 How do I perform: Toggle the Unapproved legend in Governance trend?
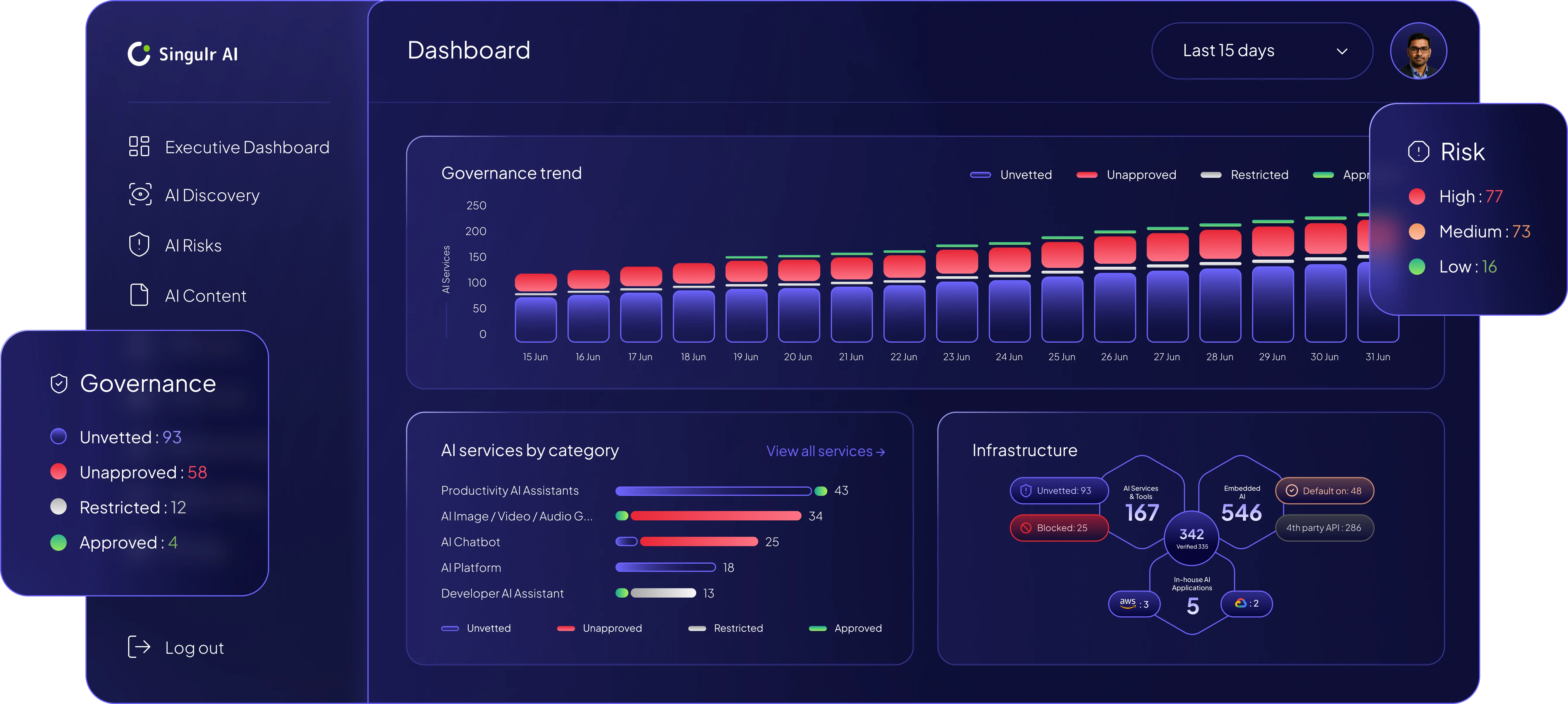1125,175
